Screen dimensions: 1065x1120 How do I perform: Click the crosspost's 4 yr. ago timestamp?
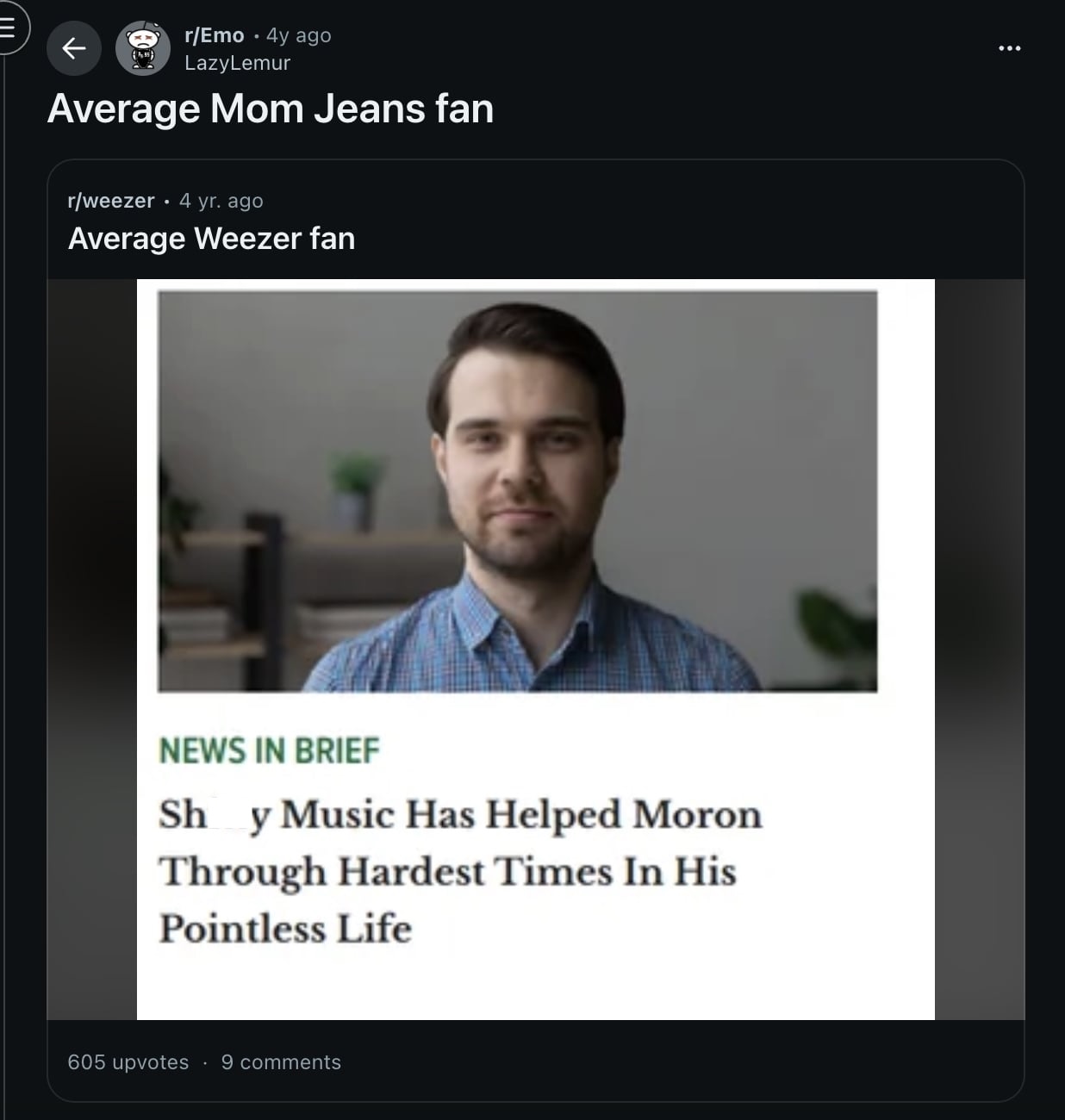[221, 201]
